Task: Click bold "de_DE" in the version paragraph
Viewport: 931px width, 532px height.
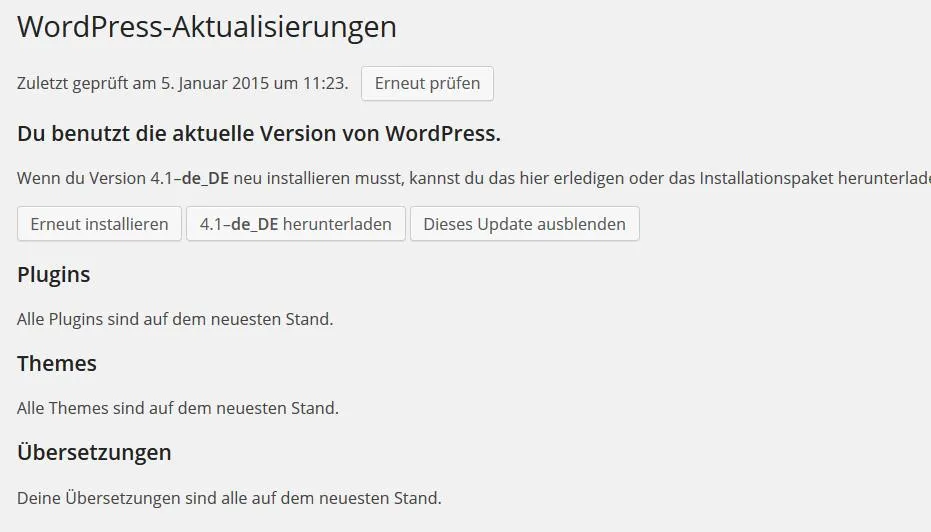Action: pyautogui.click(x=205, y=179)
